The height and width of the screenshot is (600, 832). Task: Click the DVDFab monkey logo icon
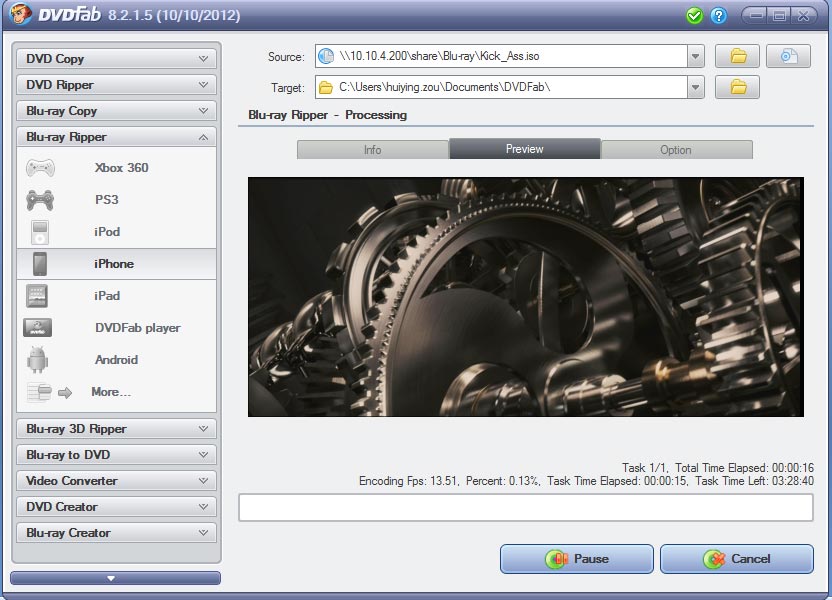(21, 14)
